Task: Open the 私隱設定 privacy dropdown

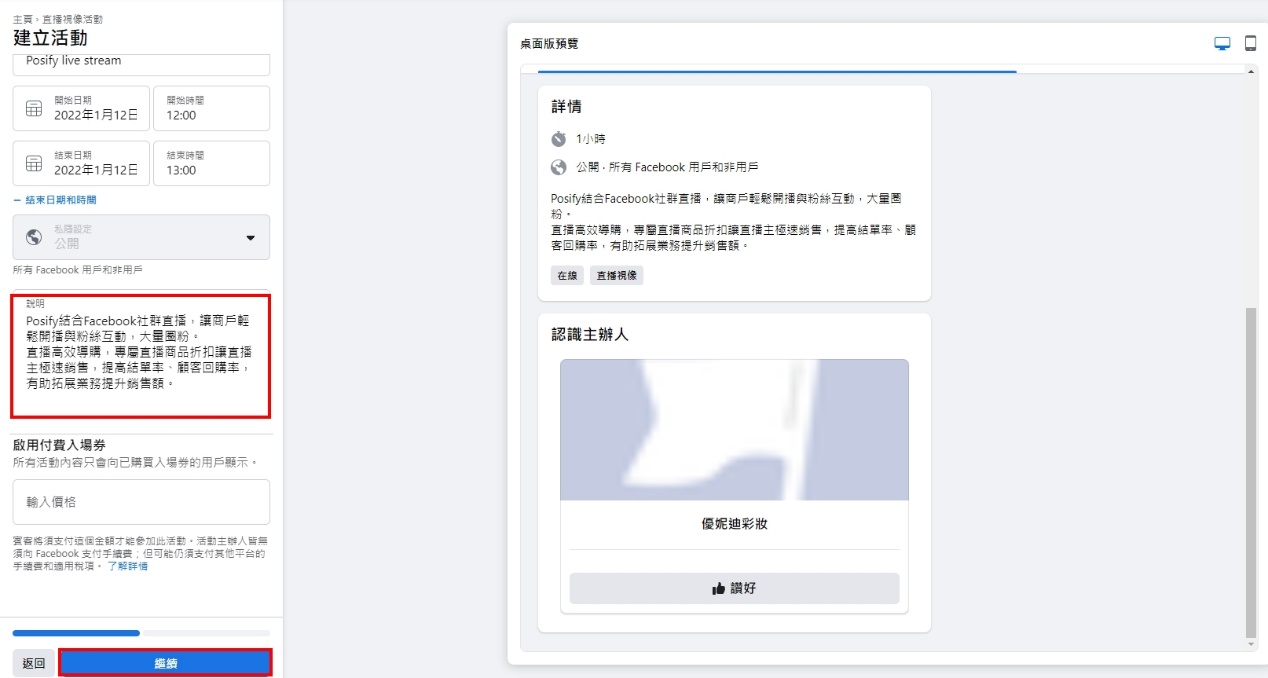Action: (141, 237)
